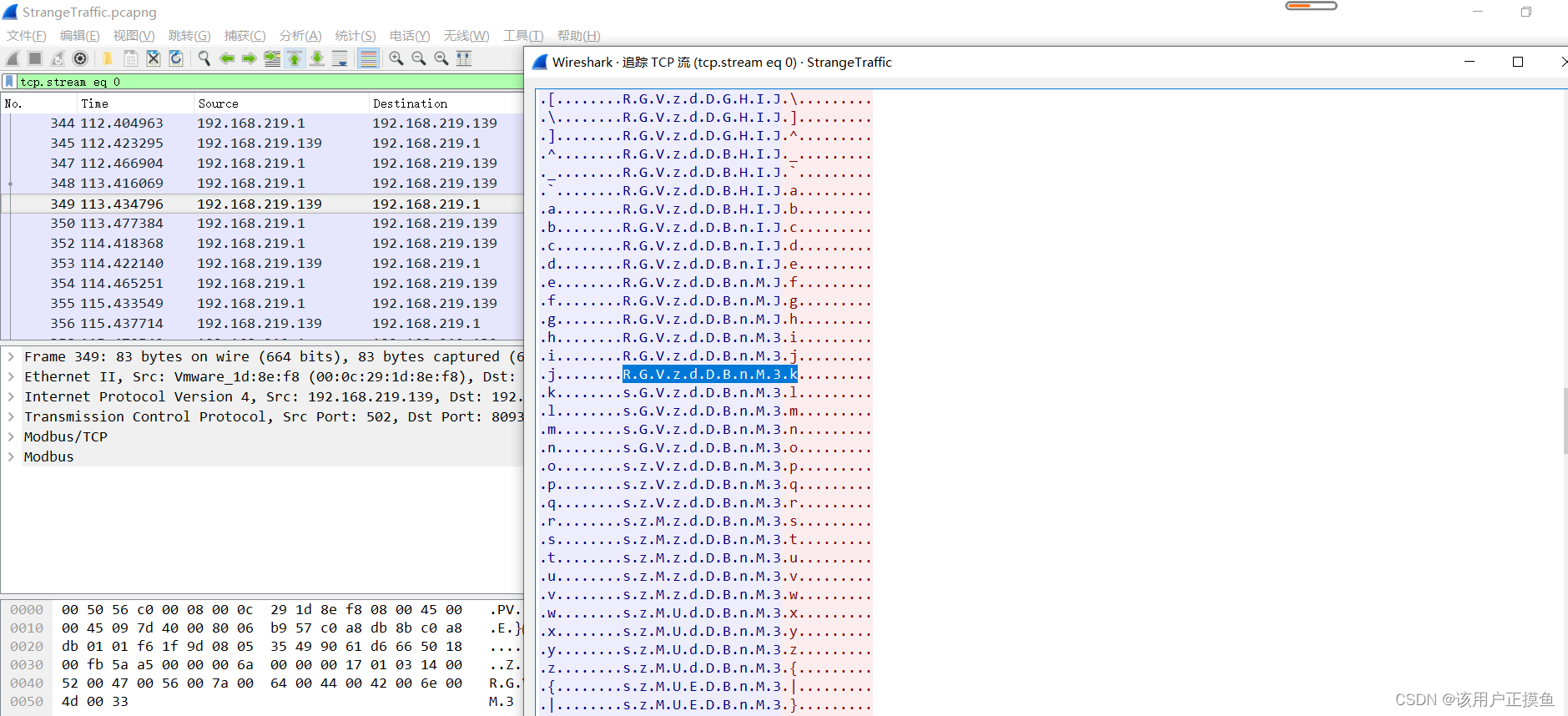Open a capture file folder icon
Image resolution: width=1568 pixels, height=716 pixels.
(108, 58)
